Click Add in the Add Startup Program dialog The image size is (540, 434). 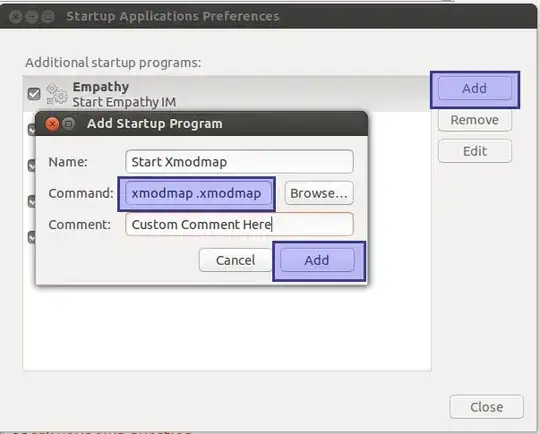click(317, 260)
